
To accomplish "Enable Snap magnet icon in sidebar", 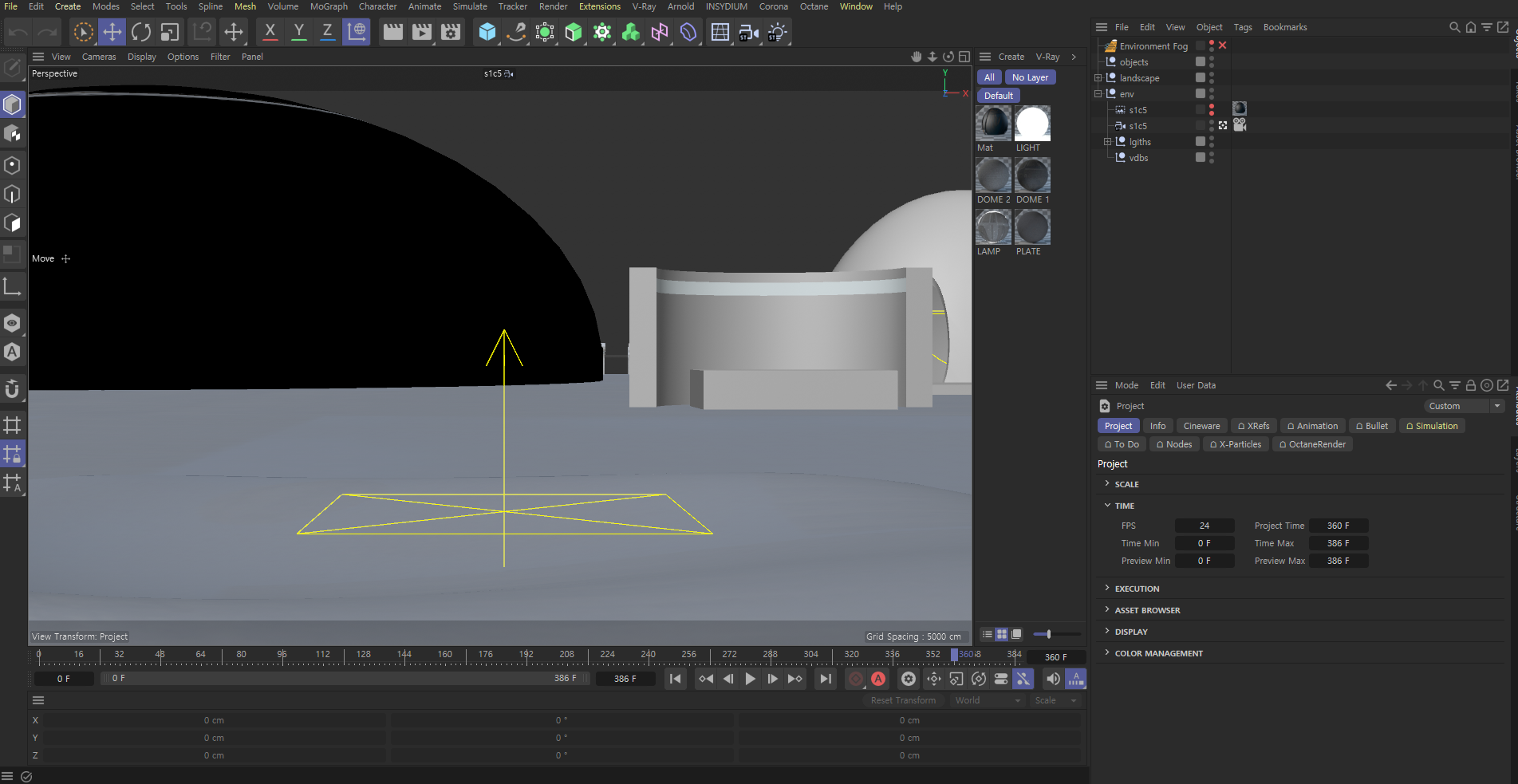I will pyautogui.click(x=12, y=388).
